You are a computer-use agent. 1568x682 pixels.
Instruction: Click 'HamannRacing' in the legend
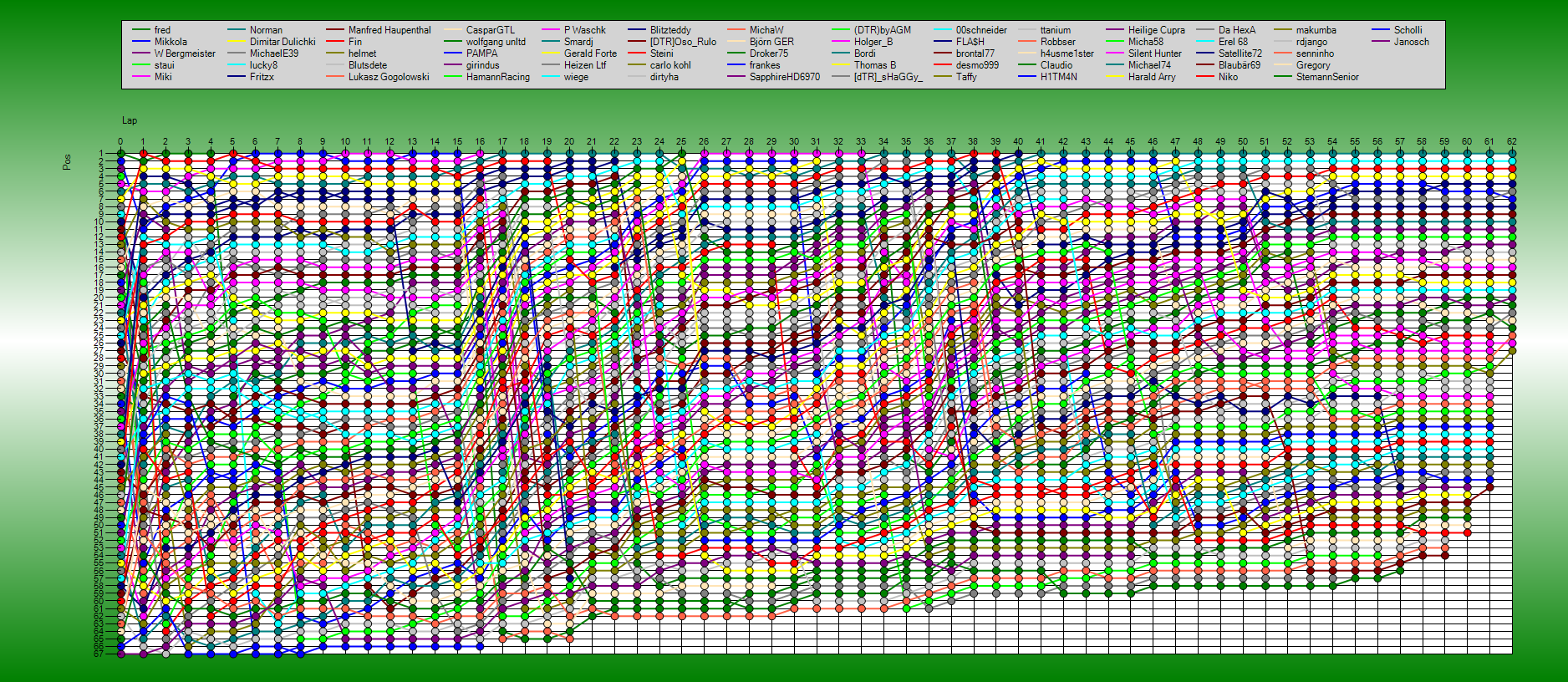point(498,77)
